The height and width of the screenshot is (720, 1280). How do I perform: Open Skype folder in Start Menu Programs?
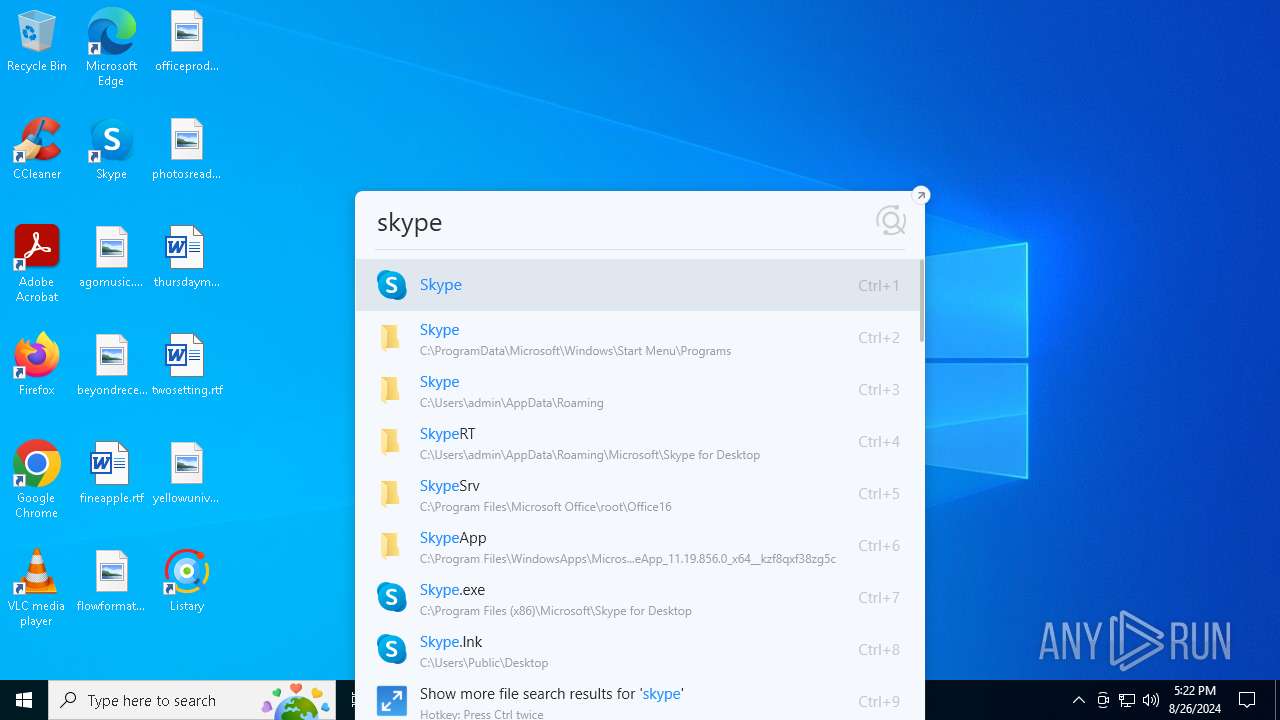point(637,339)
